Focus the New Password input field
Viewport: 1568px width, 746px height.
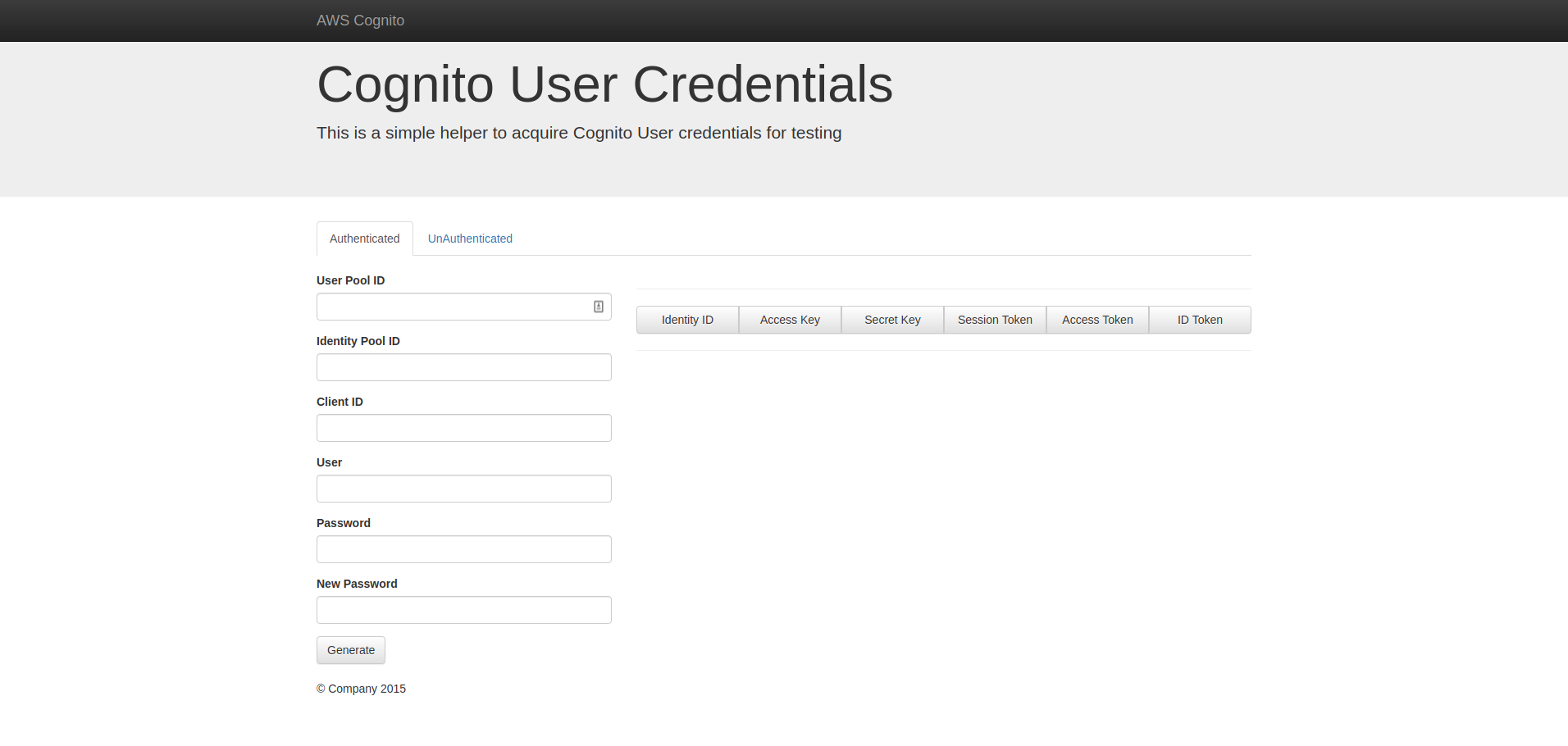[464, 610]
